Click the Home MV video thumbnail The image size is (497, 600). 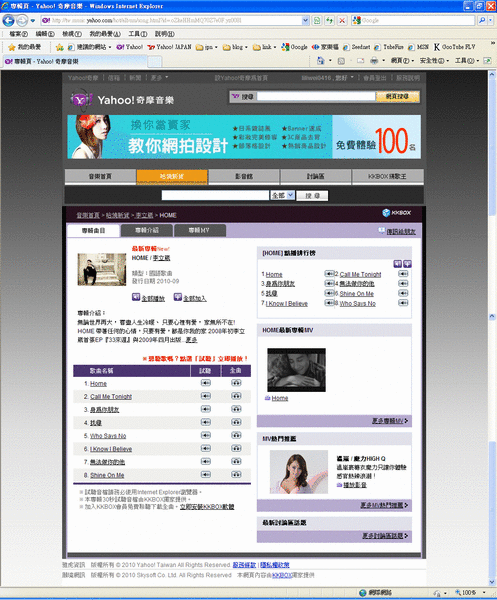[297, 370]
